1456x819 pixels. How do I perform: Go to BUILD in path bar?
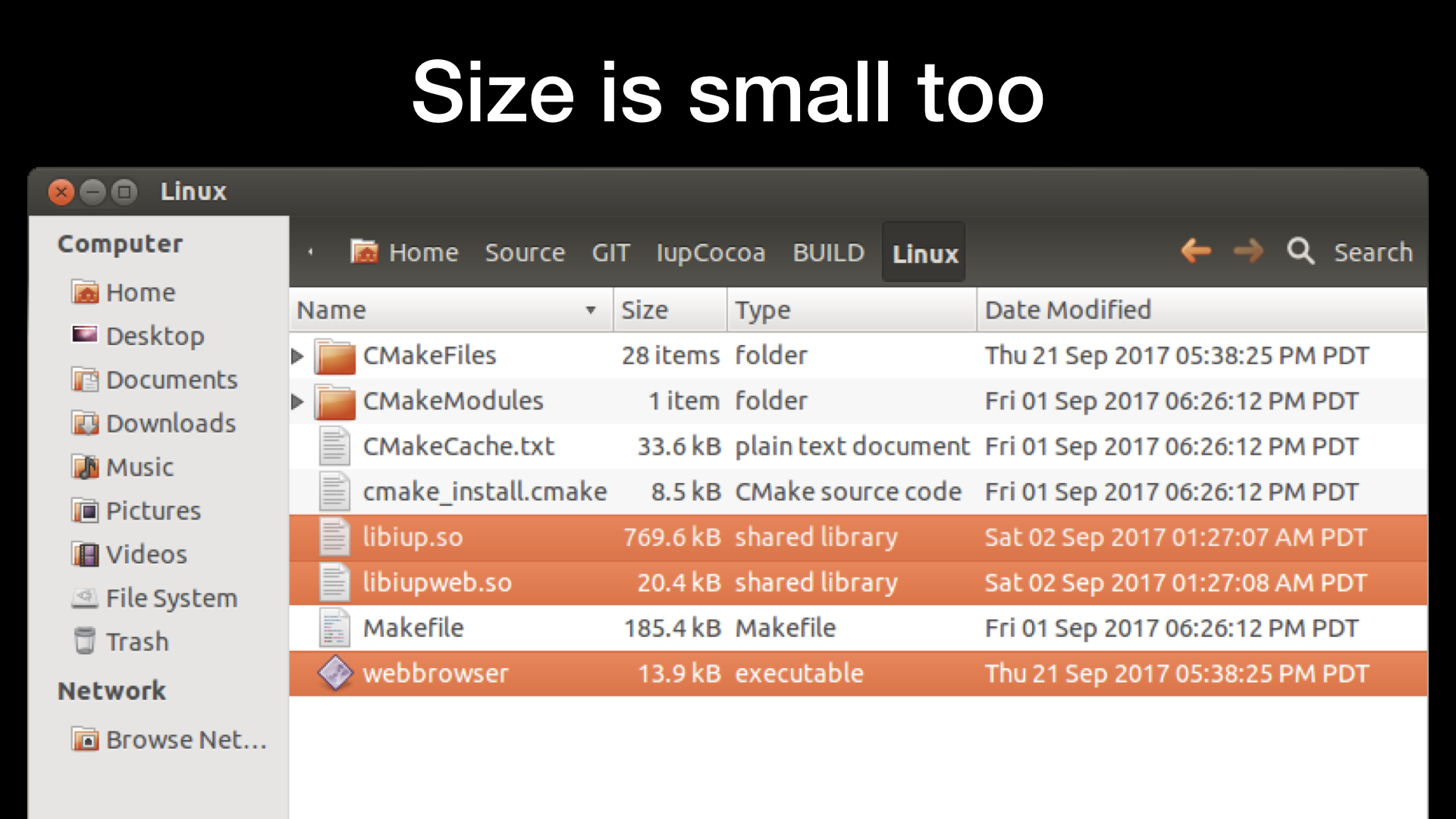[x=828, y=253]
